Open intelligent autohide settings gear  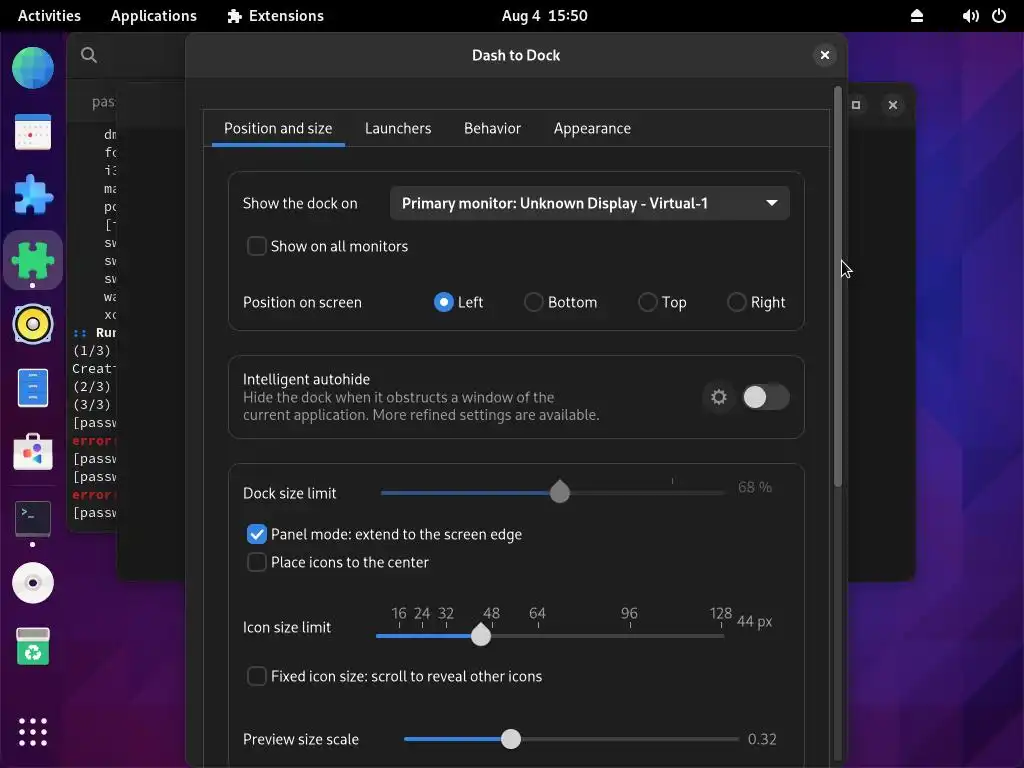pyautogui.click(x=718, y=397)
